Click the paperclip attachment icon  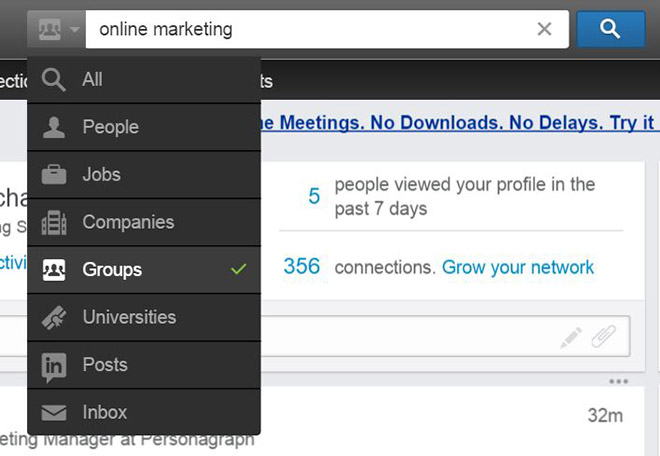(603, 338)
